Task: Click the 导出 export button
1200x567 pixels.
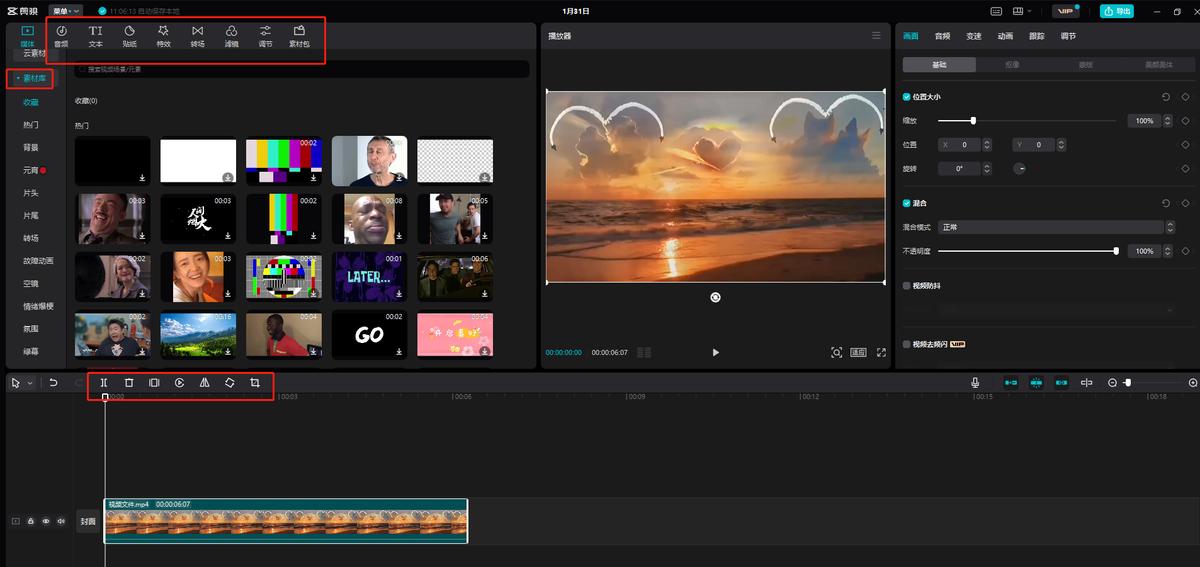Action: pos(1117,11)
